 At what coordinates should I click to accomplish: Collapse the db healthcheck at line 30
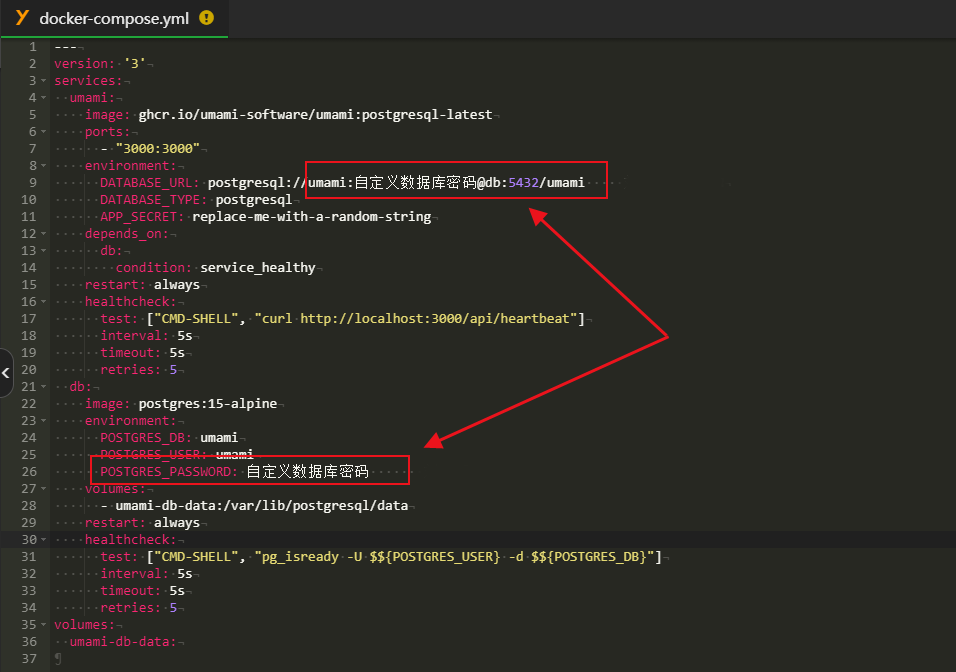click(x=43, y=540)
